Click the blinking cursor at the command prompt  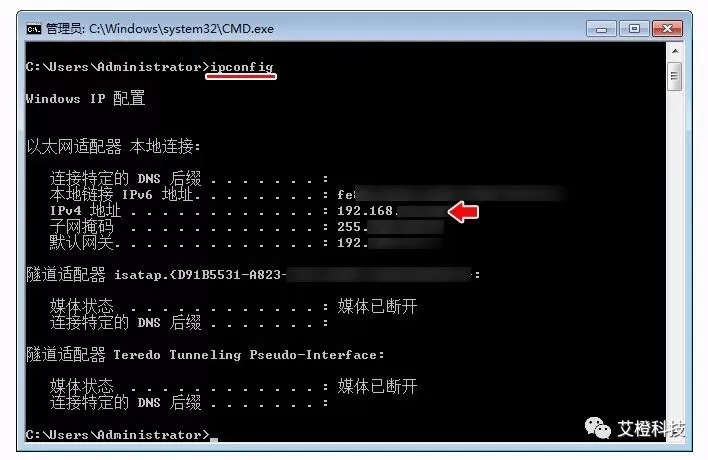(x=214, y=440)
